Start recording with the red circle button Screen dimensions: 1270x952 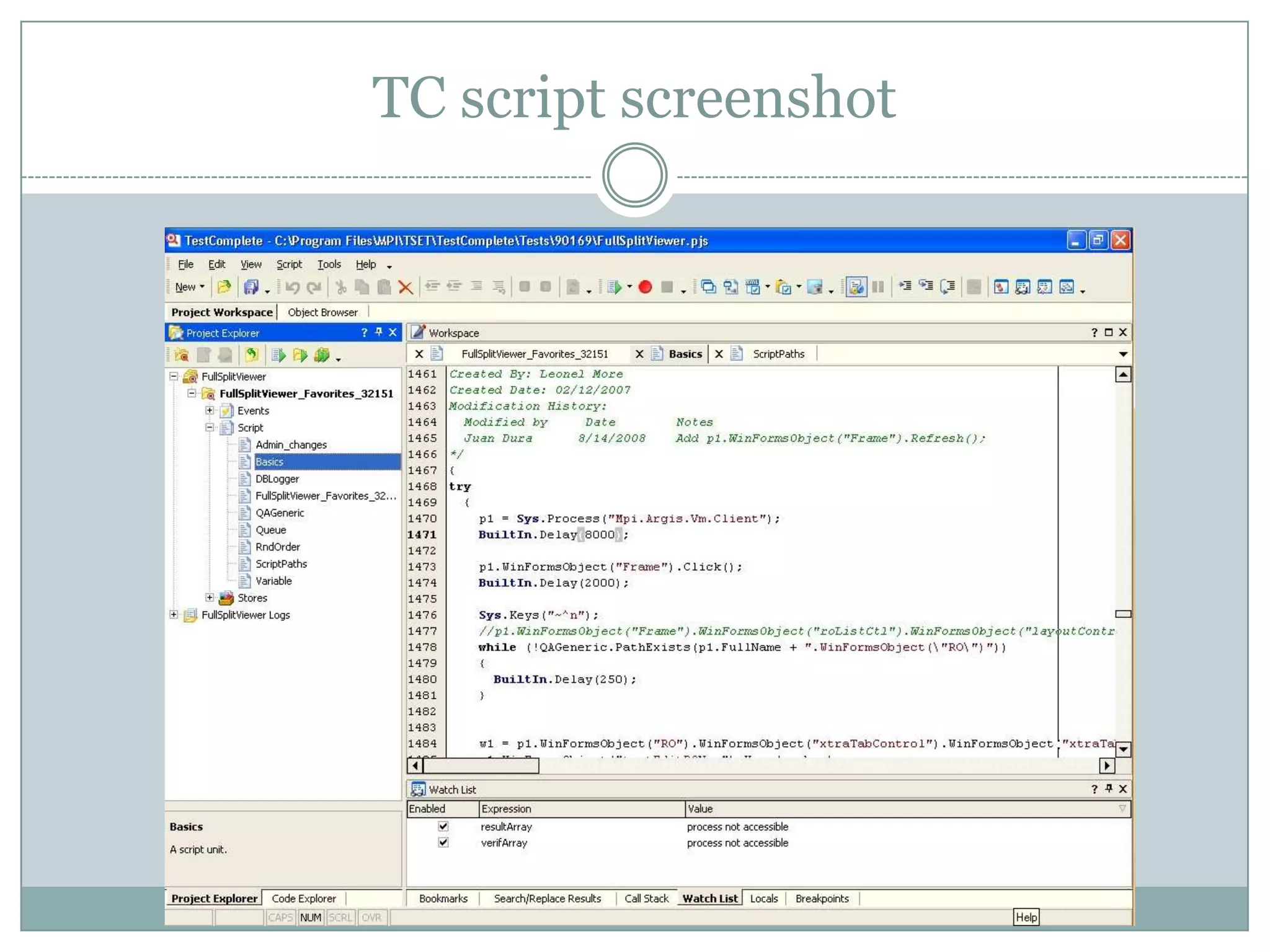[645, 287]
